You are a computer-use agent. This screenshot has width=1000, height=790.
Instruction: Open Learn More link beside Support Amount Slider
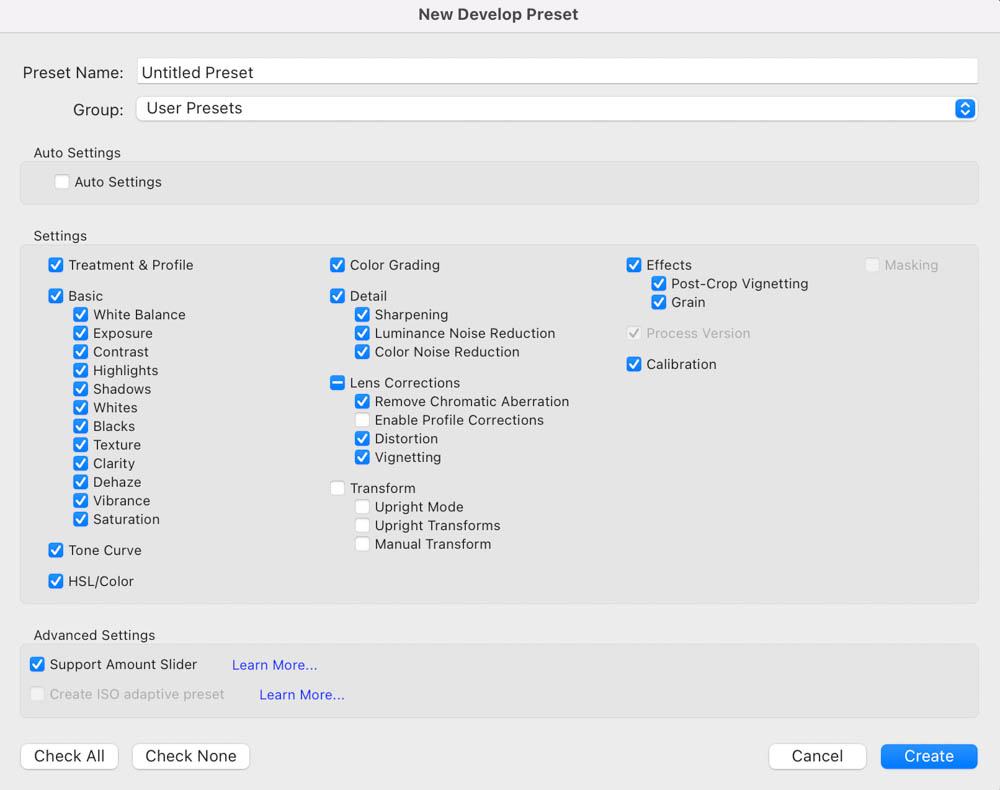(x=274, y=665)
